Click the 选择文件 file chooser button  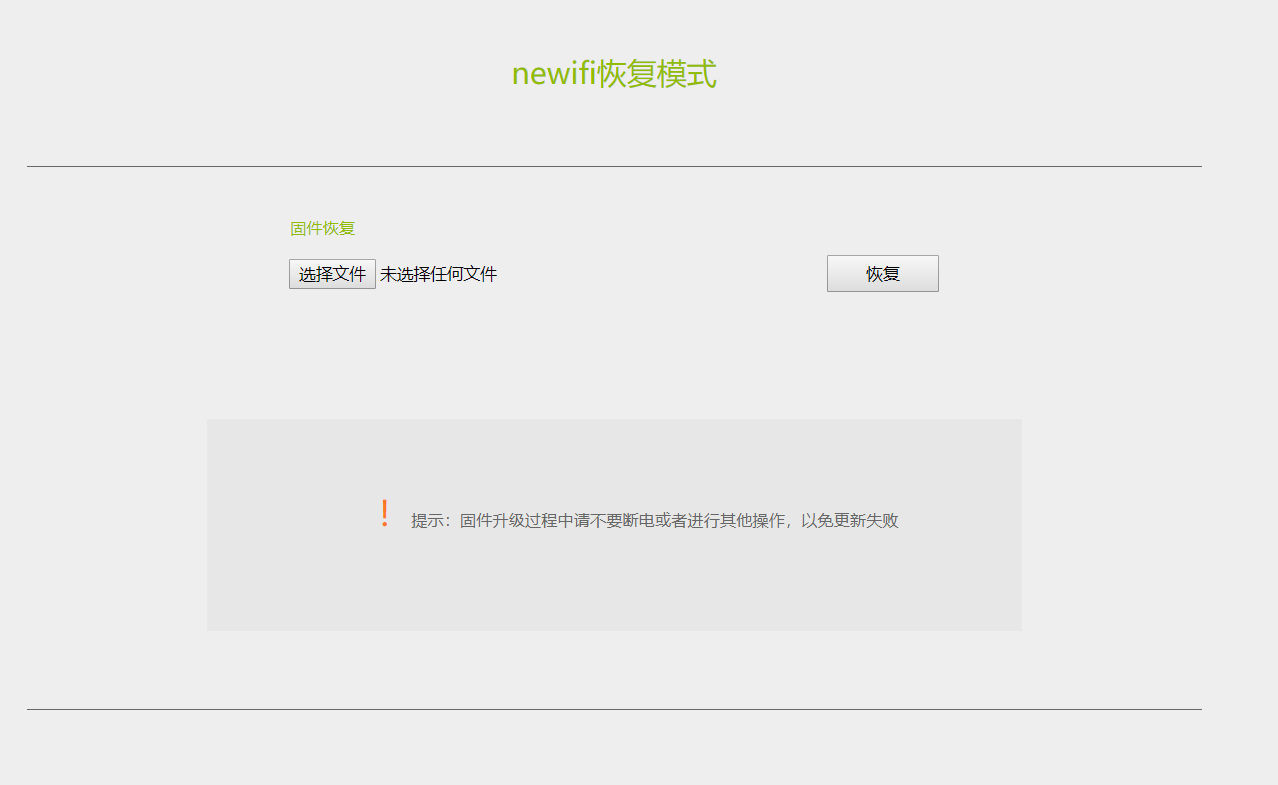(x=332, y=273)
